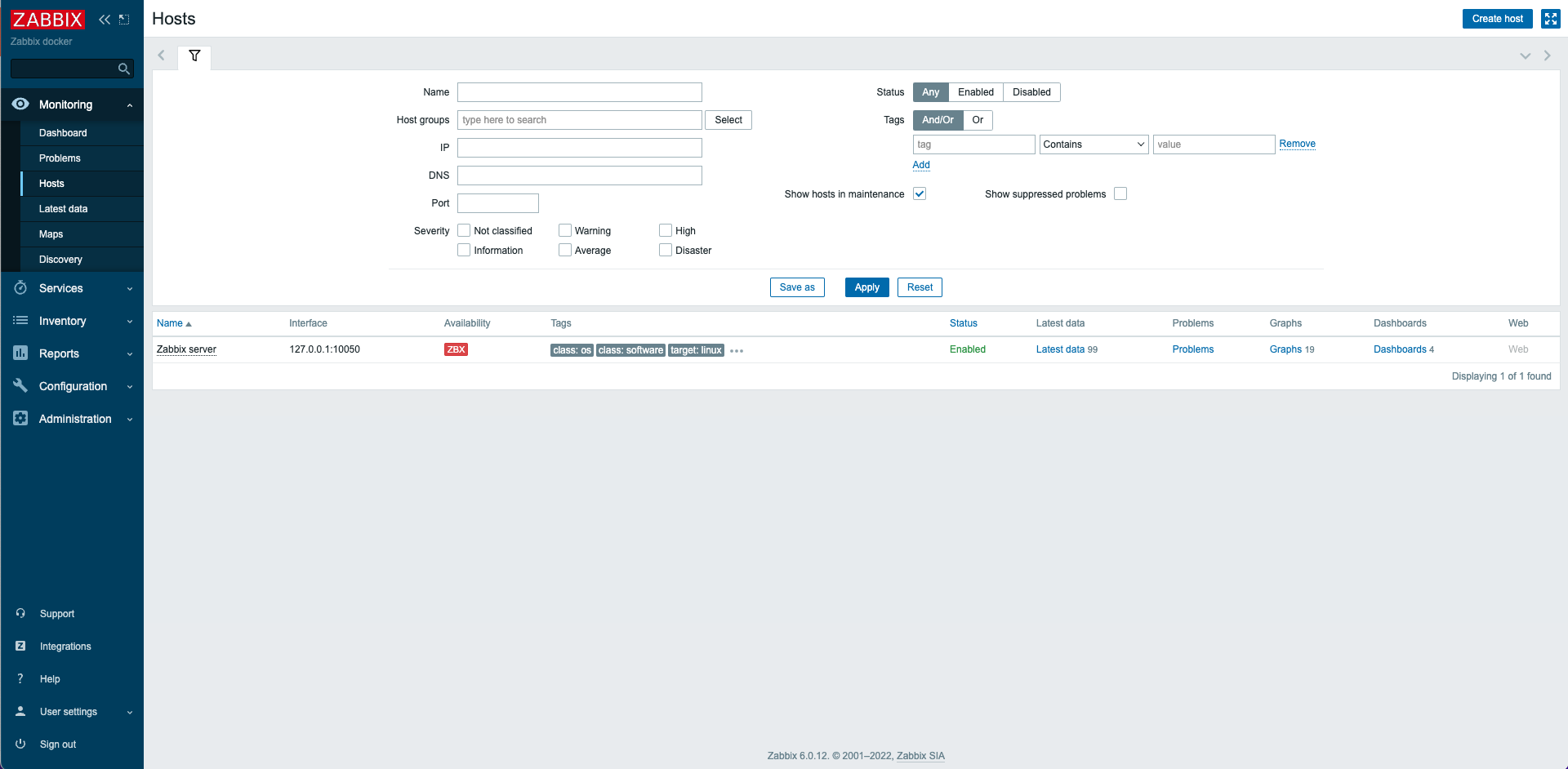
Task: Switch to the Discovery section
Action: (60, 259)
